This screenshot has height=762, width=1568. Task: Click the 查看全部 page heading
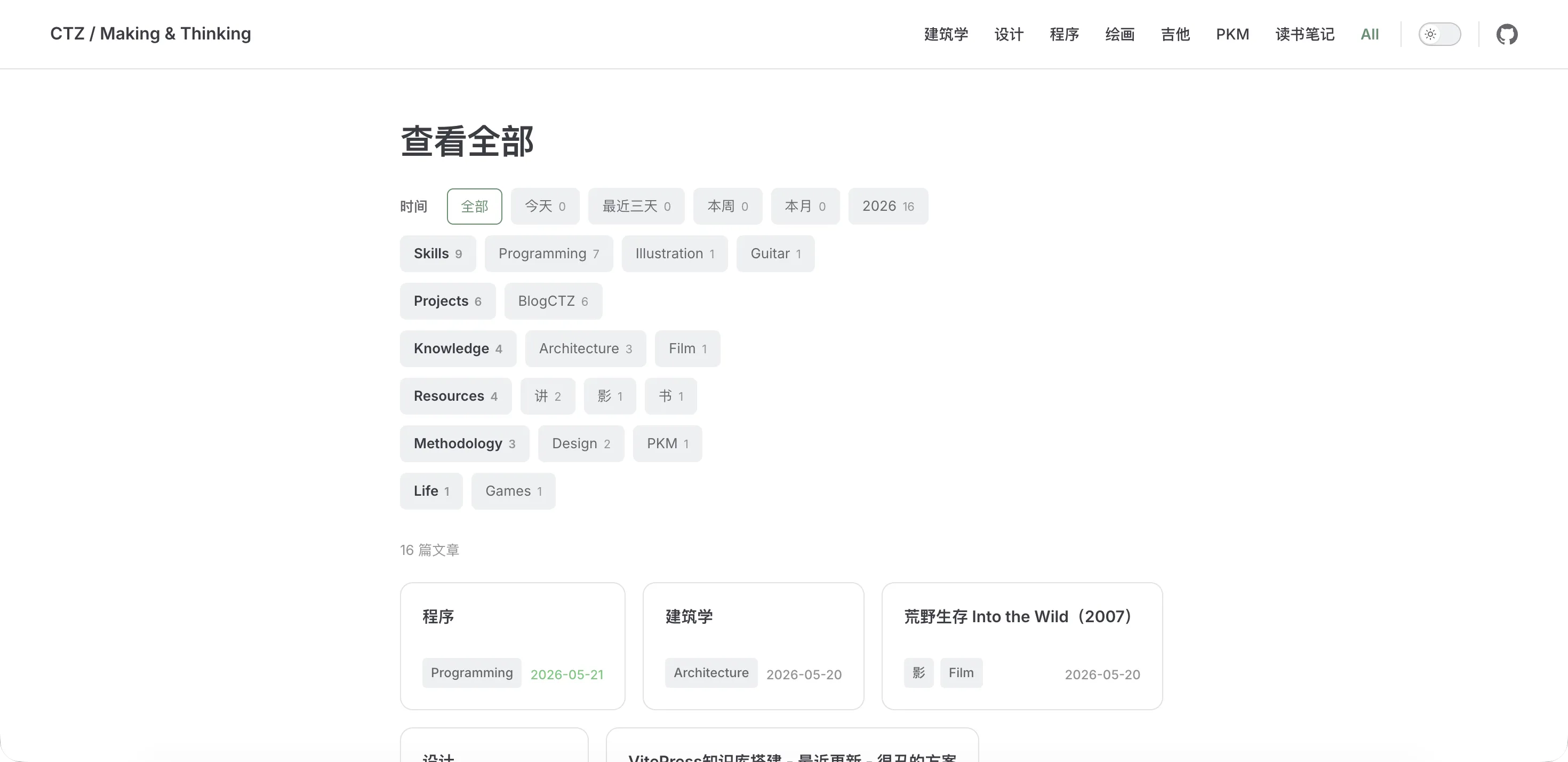[467, 141]
